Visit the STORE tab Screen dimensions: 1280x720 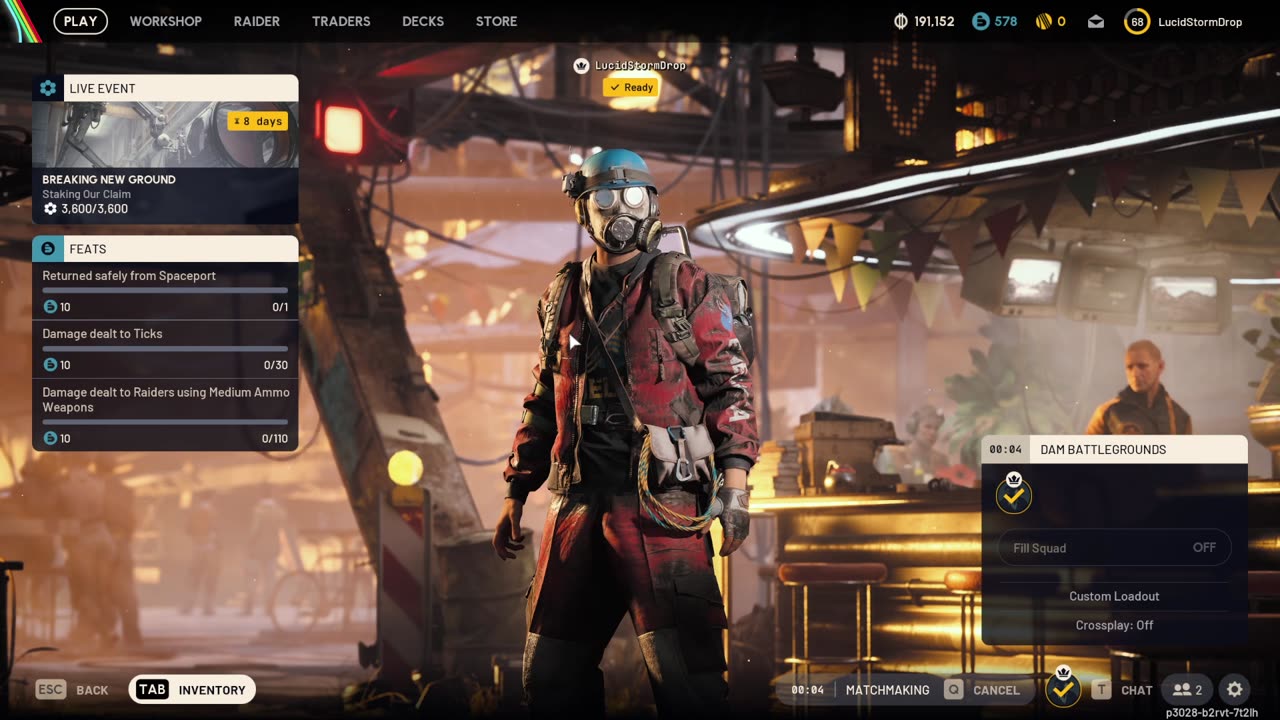pyautogui.click(x=497, y=21)
